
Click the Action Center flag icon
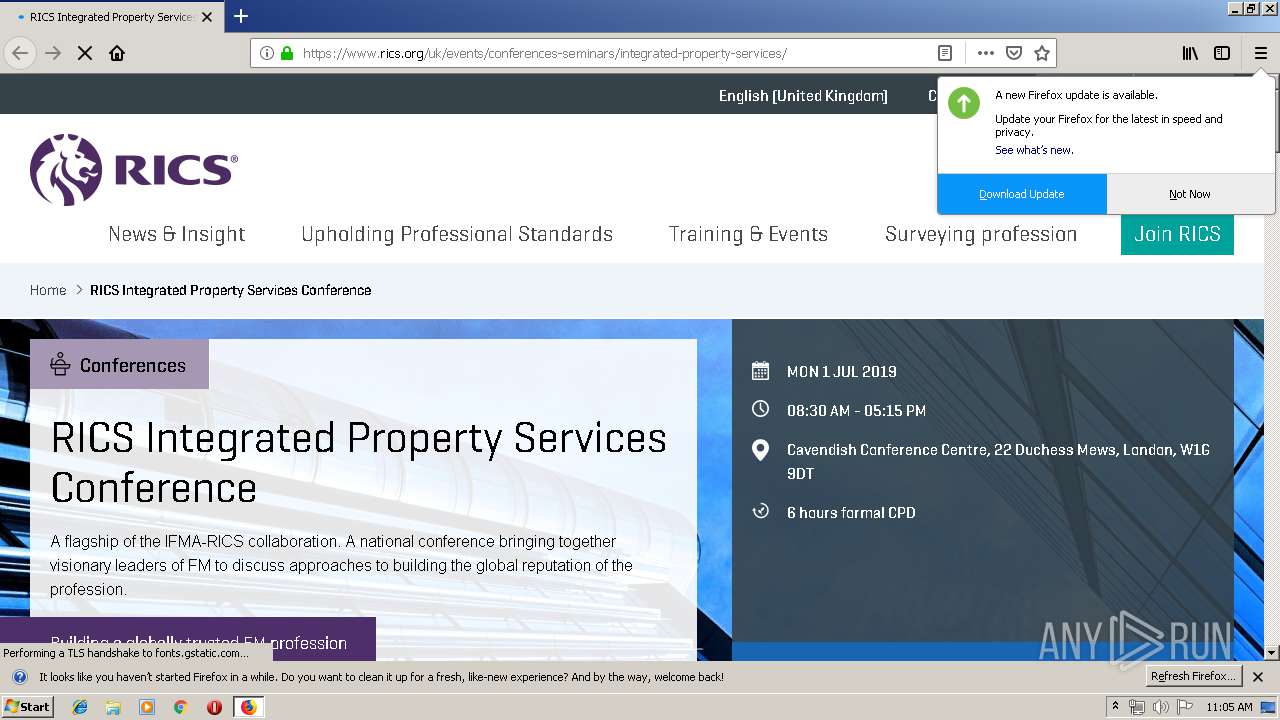(1184, 707)
